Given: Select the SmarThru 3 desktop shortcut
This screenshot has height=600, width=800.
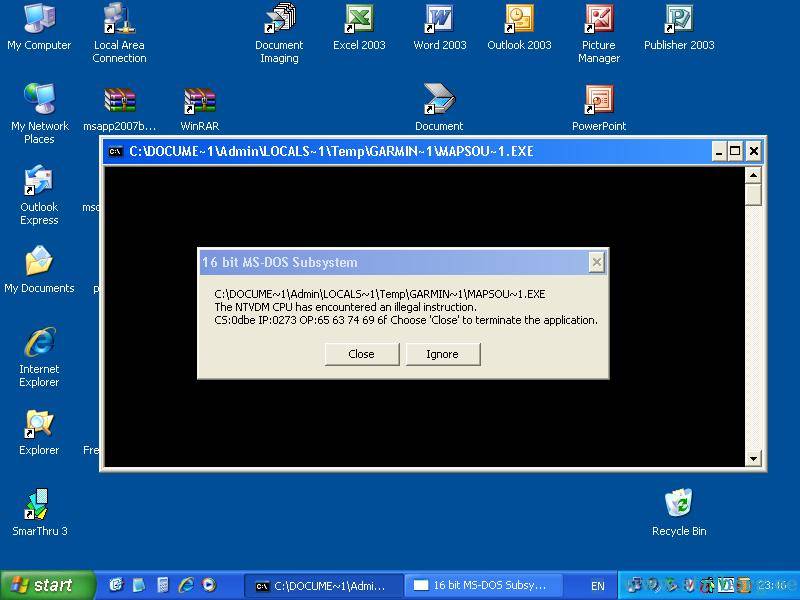Looking at the screenshot, I should tap(39, 512).
